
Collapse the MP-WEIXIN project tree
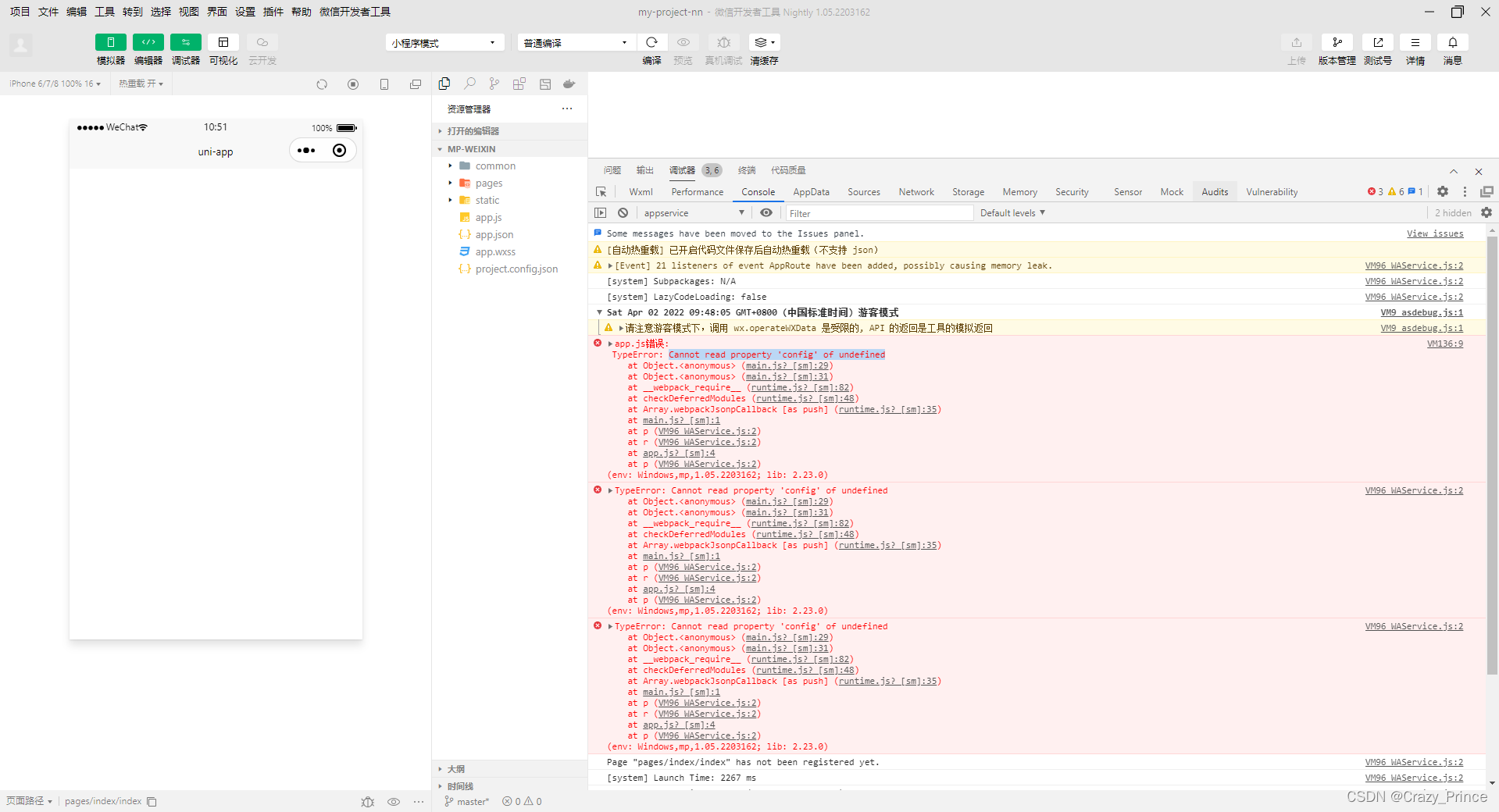509,149
